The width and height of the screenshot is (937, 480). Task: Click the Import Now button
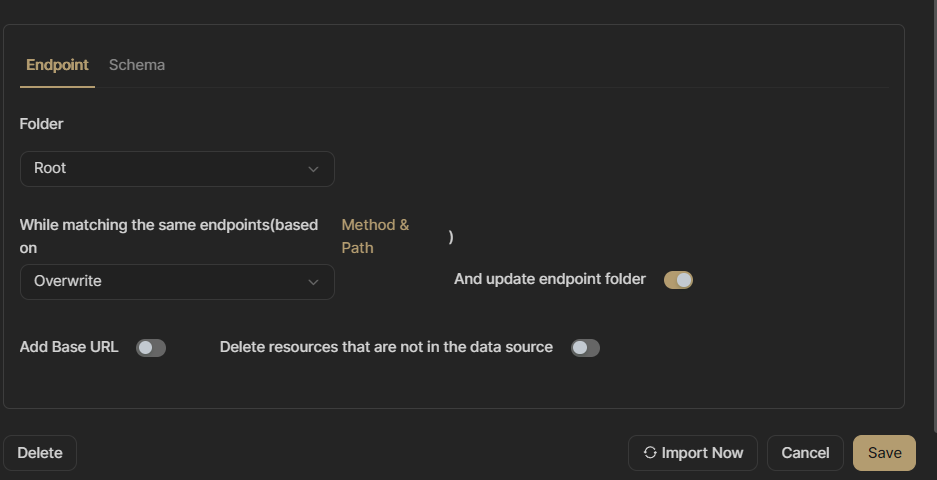click(693, 453)
